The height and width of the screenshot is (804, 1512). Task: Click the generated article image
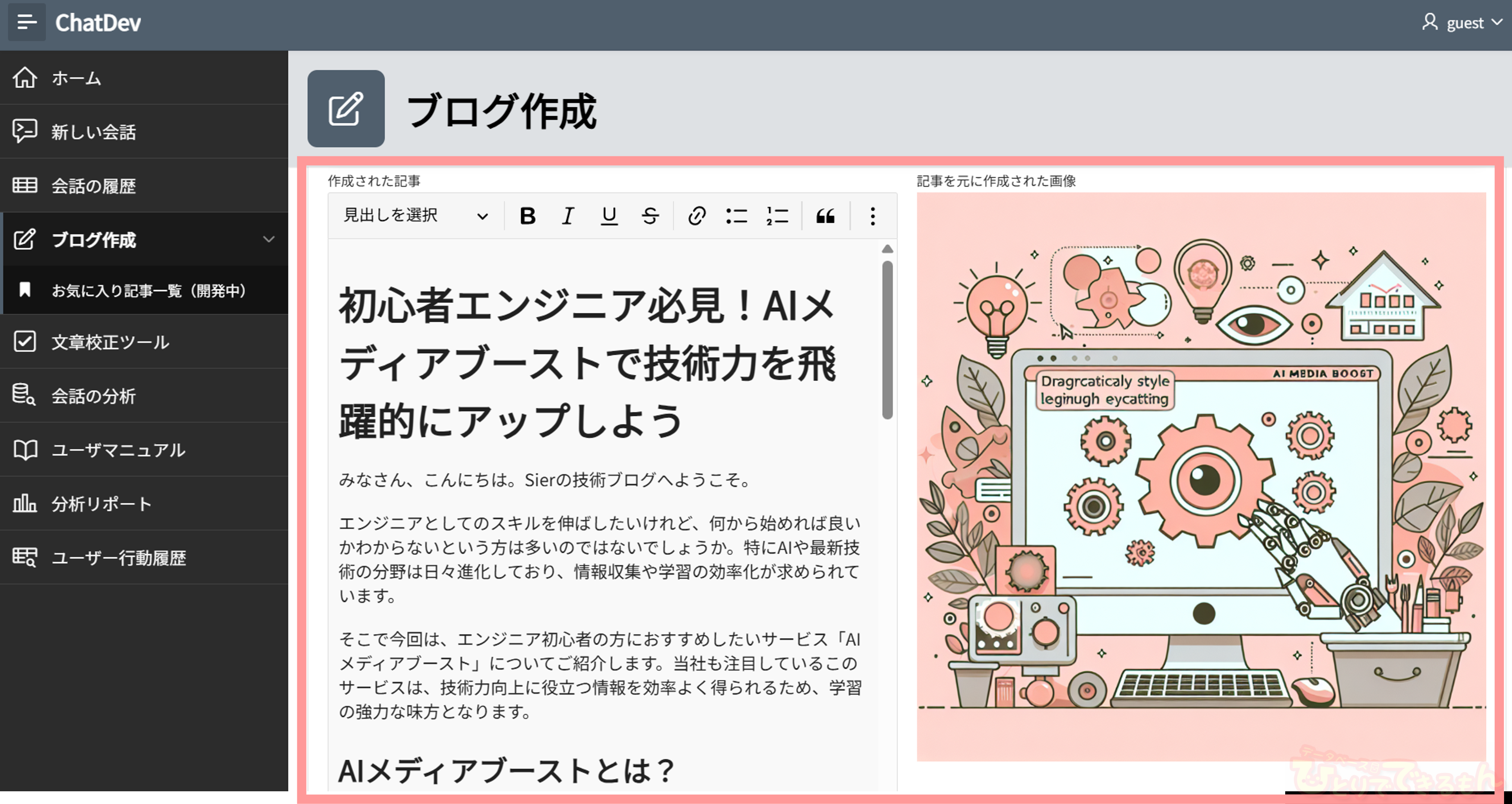(1201, 477)
